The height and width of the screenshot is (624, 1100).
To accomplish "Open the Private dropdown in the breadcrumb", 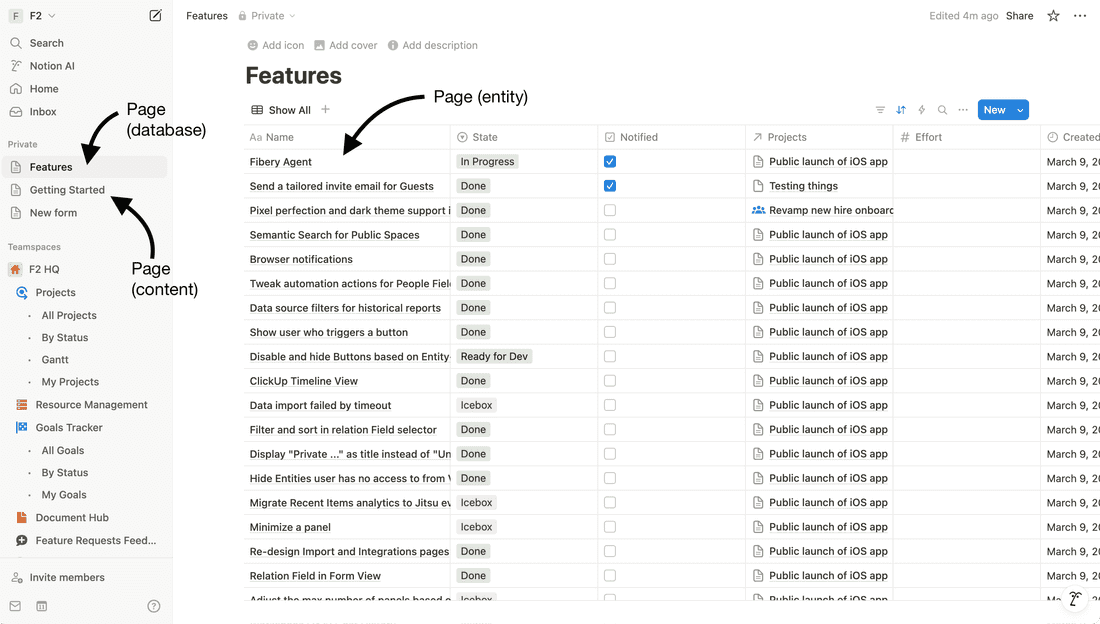I will point(266,16).
